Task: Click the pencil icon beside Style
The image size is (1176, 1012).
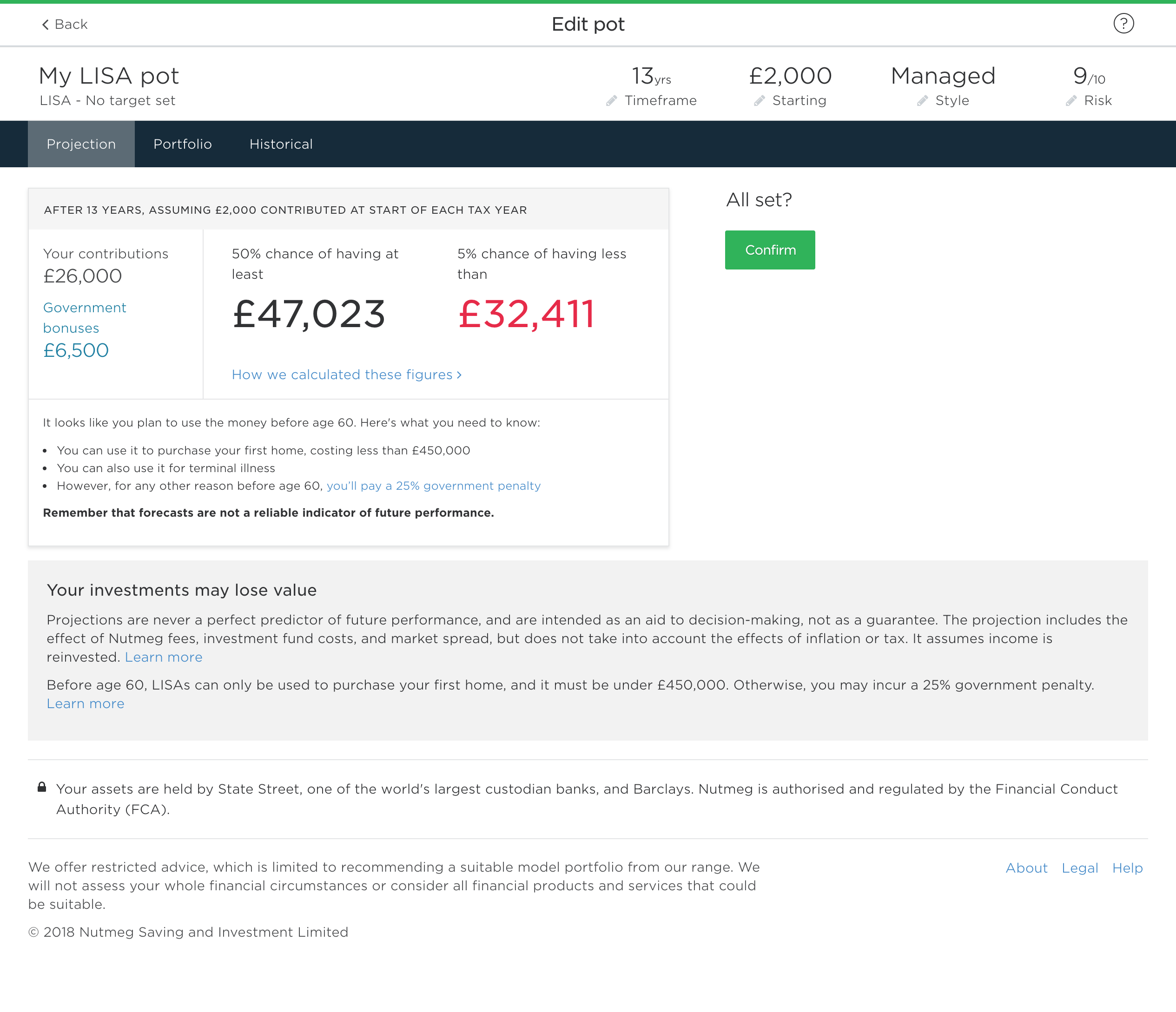Action: point(922,101)
